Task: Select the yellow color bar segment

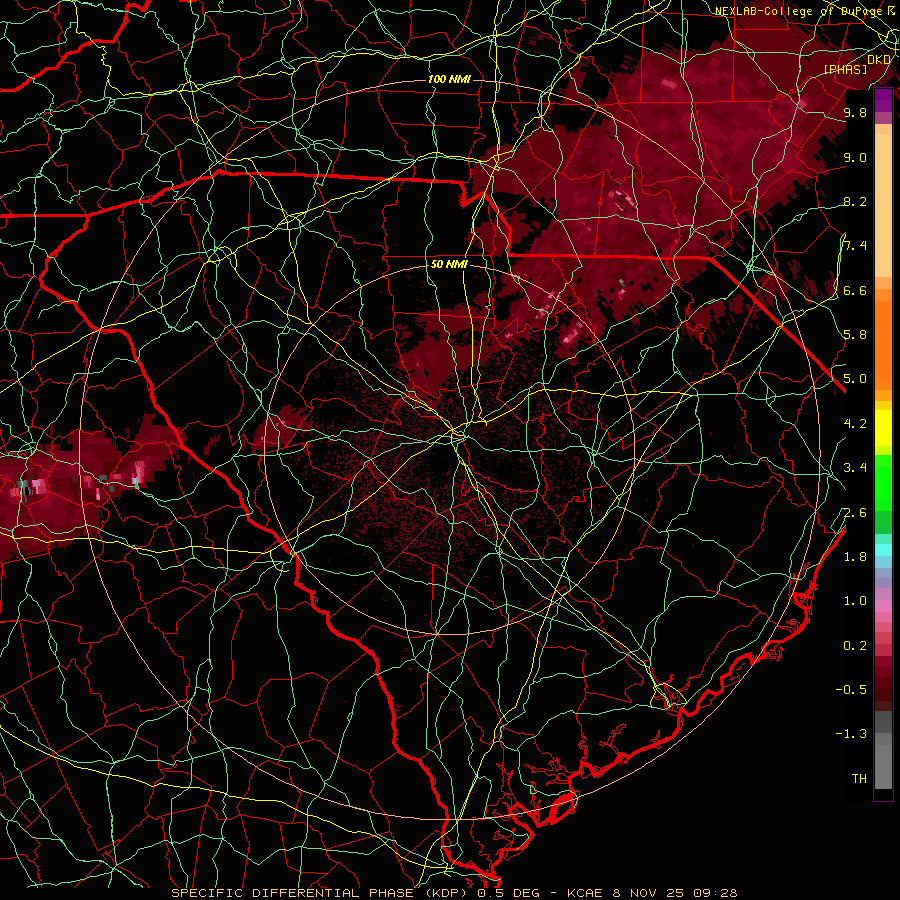Action: pos(883,428)
